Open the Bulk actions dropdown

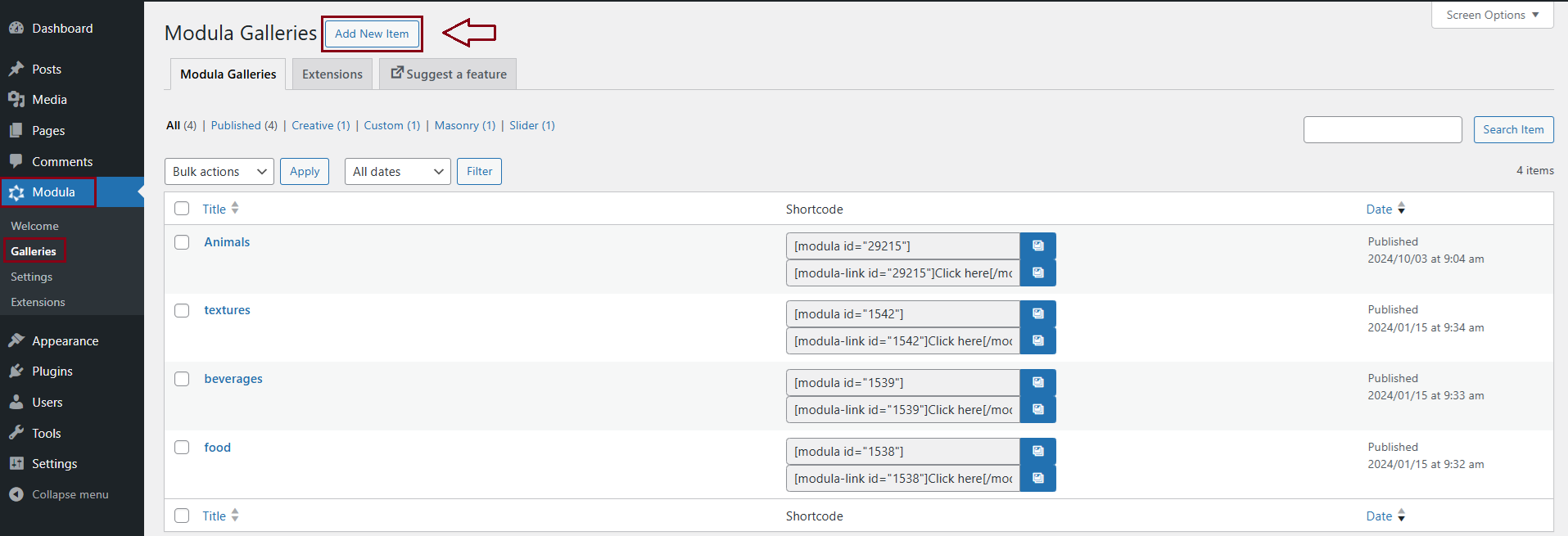(219, 172)
